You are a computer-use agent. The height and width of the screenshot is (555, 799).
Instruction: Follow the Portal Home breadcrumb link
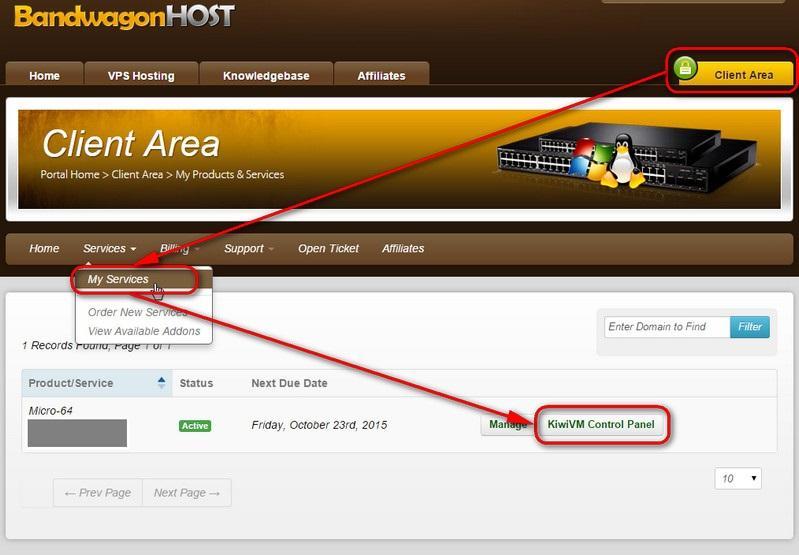pos(70,174)
